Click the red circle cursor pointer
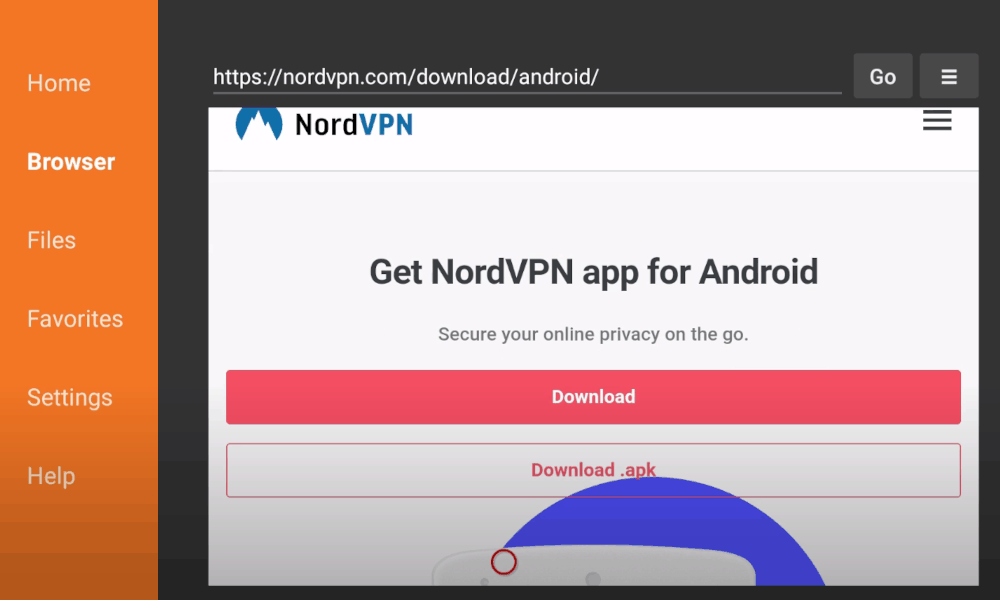1000x600 pixels. click(503, 562)
